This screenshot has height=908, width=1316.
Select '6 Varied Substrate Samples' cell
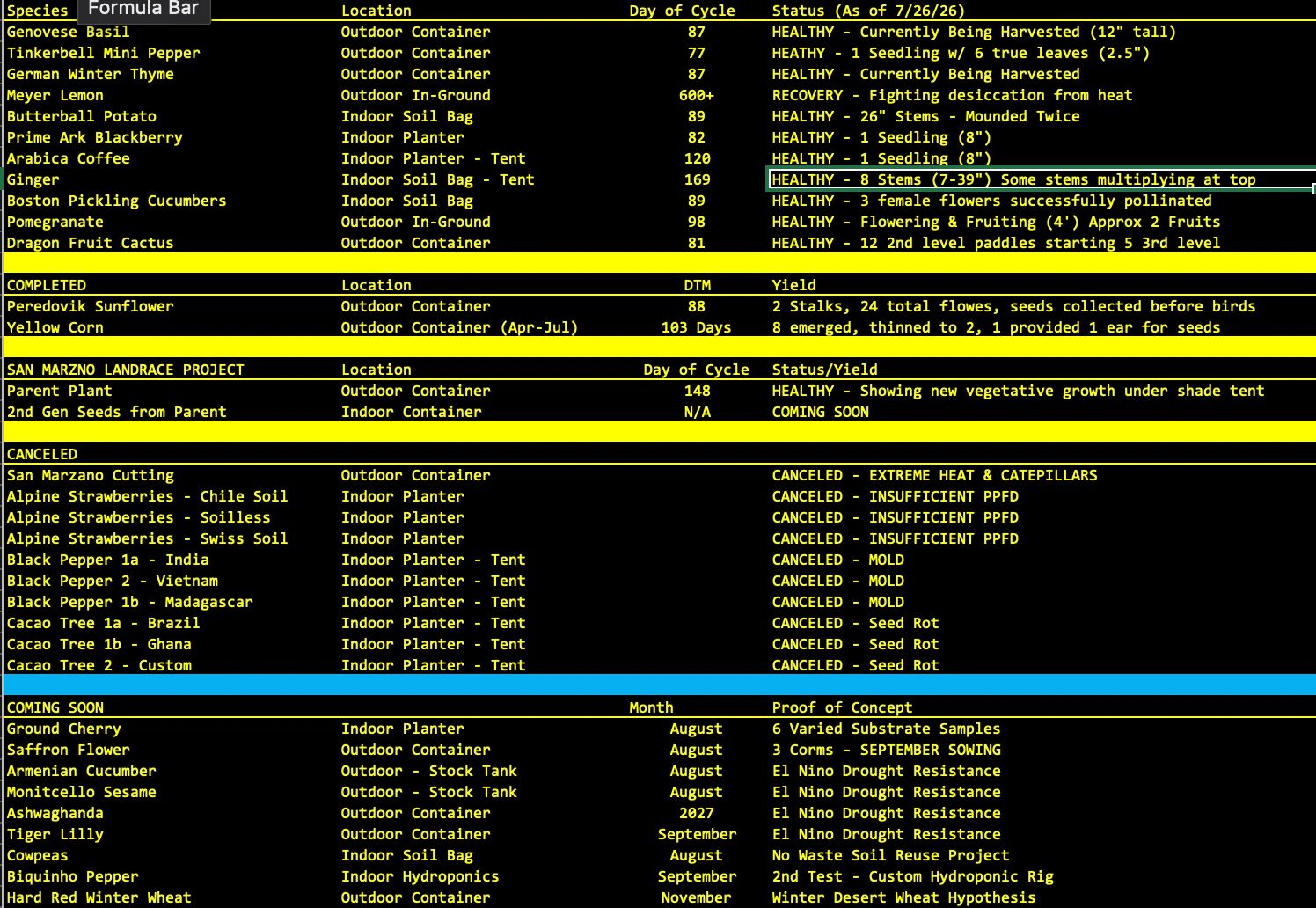(x=886, y=729)
